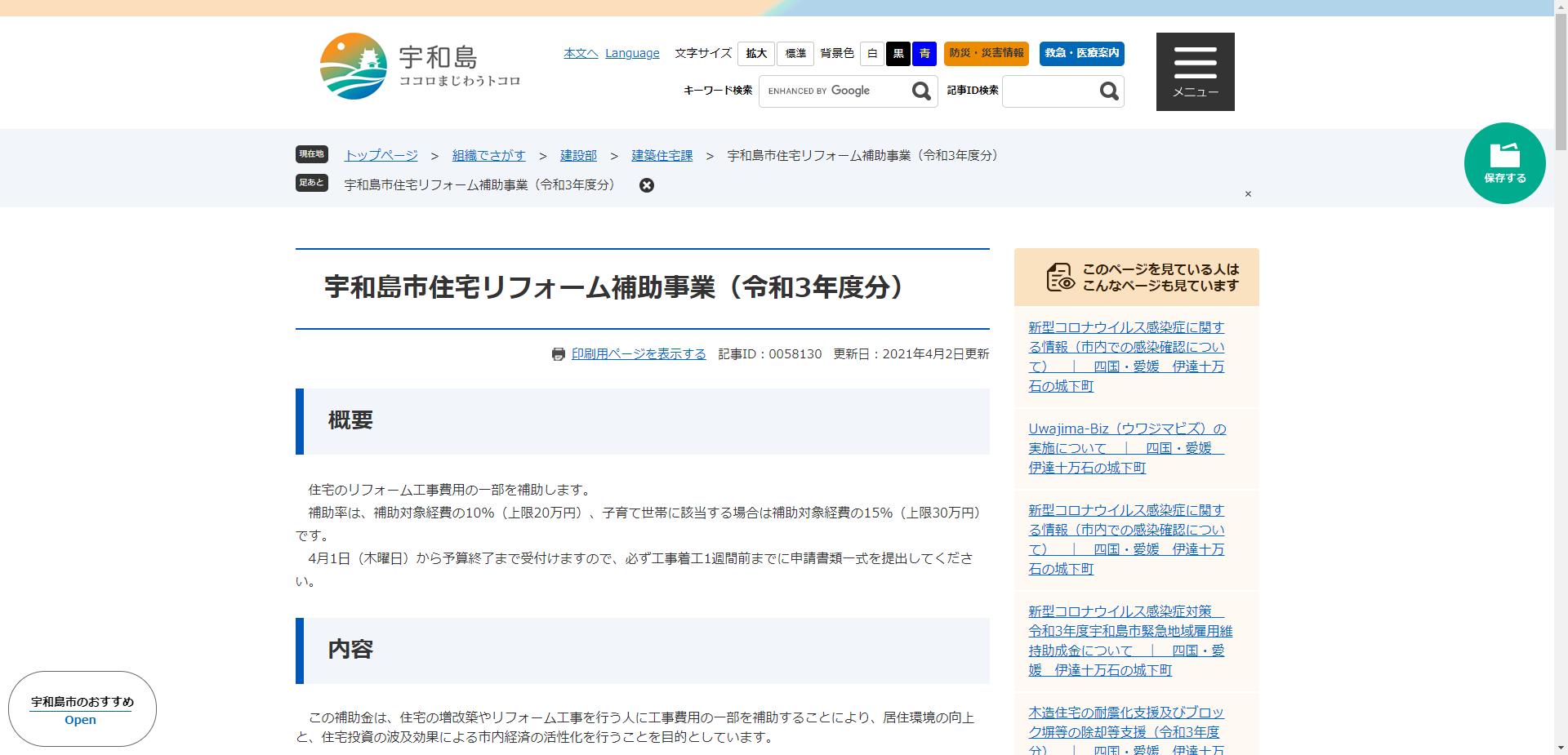This screenshot has width=1568, height=755.
Task: Click the Uwajima city logo
Action: click(x=353, y=65)
